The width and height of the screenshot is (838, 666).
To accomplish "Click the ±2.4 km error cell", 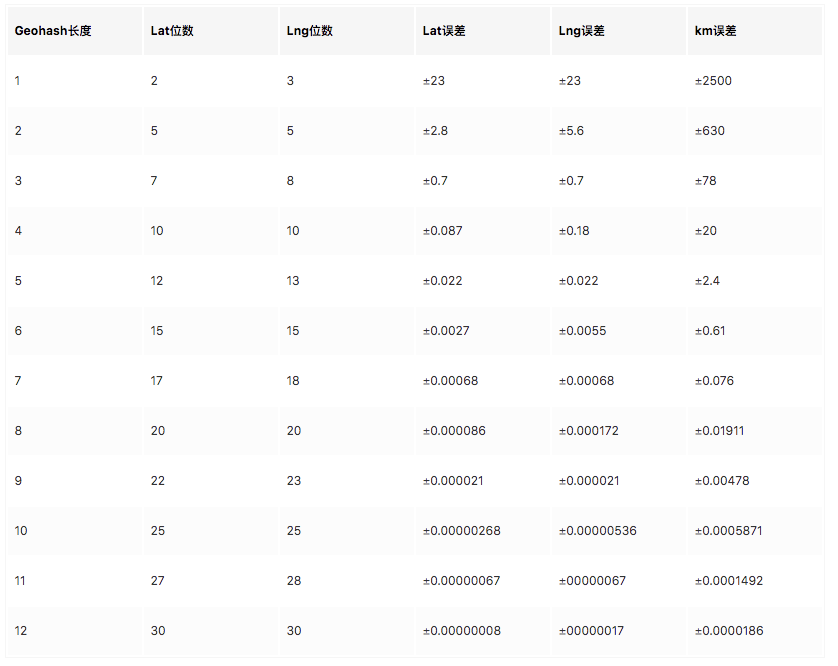I will pos(710,281).
